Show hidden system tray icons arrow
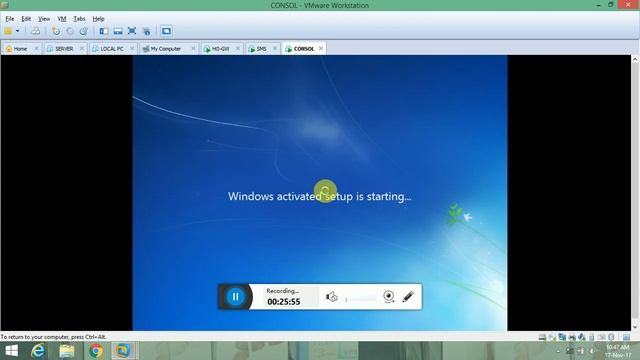The image size is (640, 360). [x=558, y=351]
